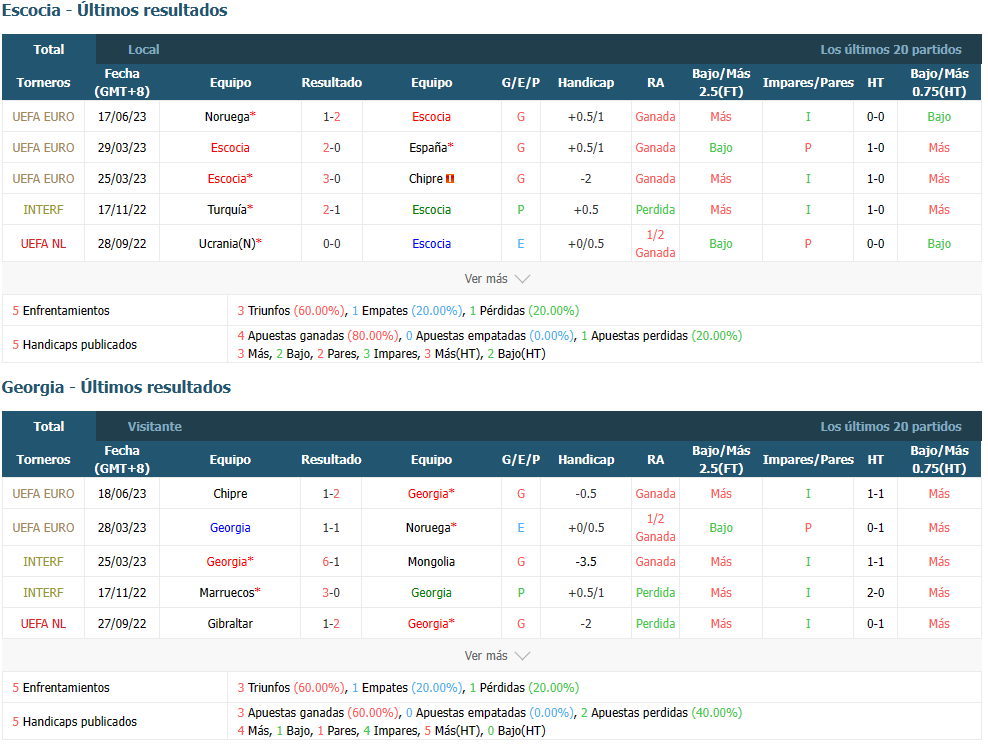Click Escocia - Últimos resultados heading
Viewport: 988px width, 744px height.
pos(115,10)
